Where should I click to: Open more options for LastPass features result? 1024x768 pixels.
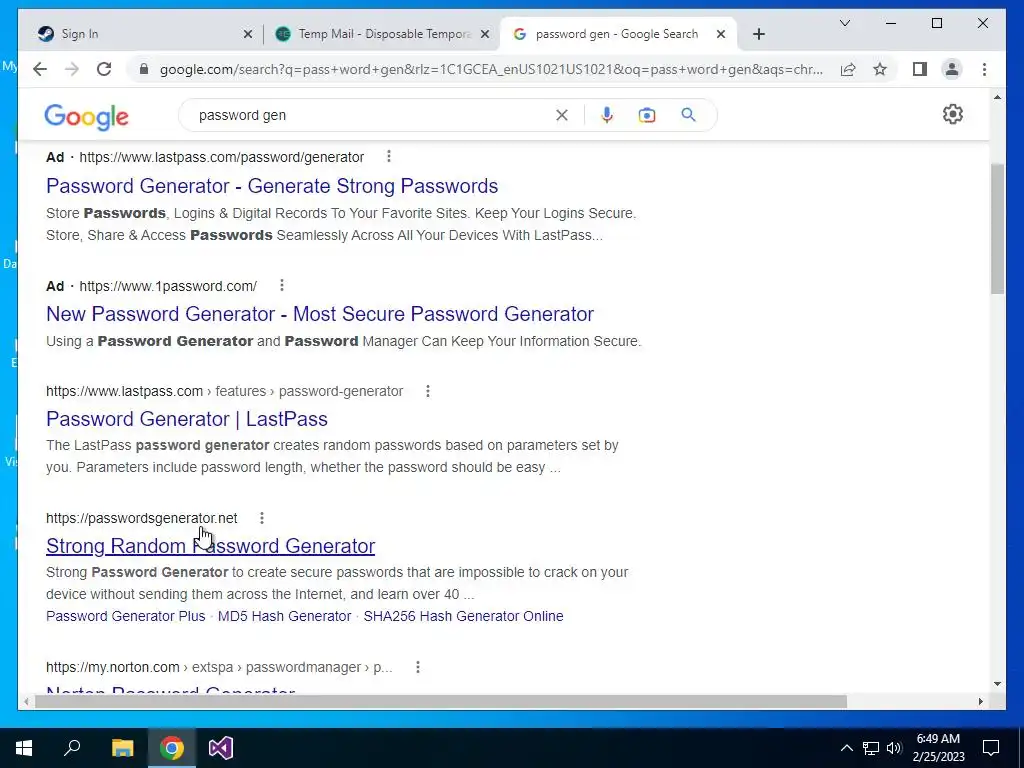coord(428,391)
